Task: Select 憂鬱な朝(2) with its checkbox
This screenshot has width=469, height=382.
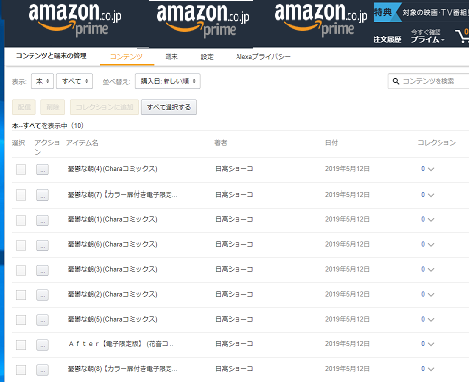Action: 21,295
